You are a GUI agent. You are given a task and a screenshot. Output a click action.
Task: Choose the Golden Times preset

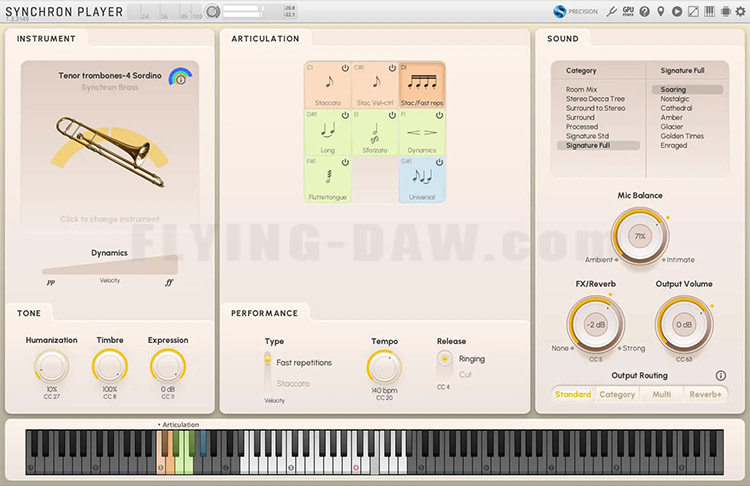point(682,136)
